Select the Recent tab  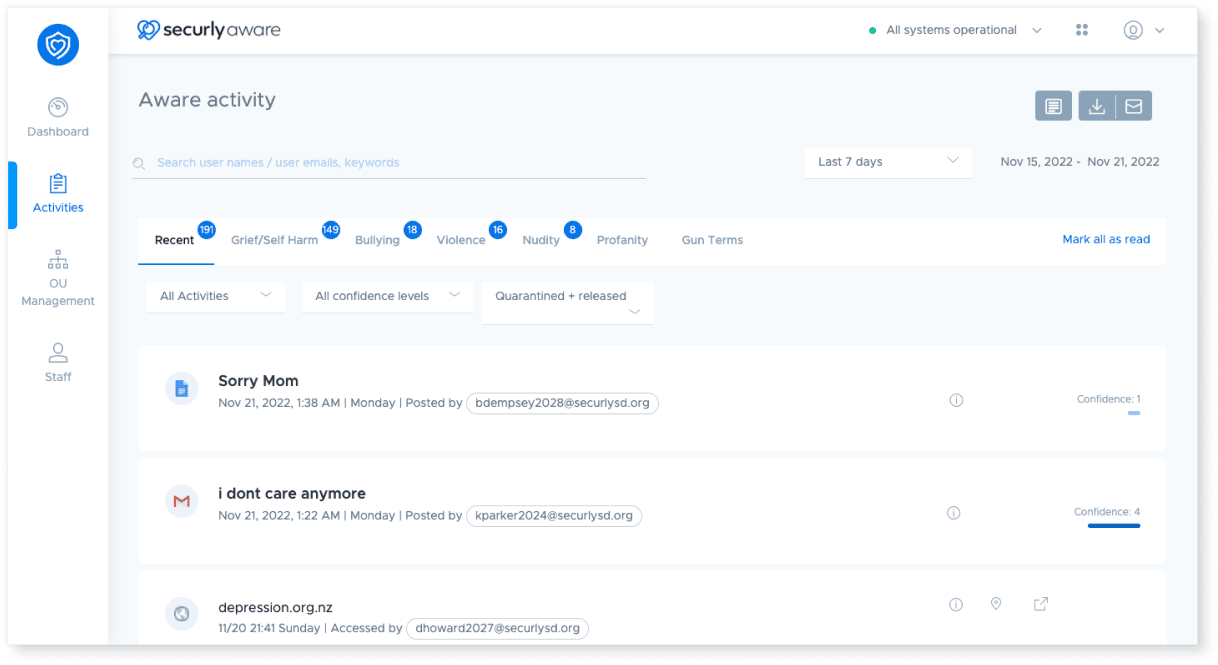(x=175, y=240)
